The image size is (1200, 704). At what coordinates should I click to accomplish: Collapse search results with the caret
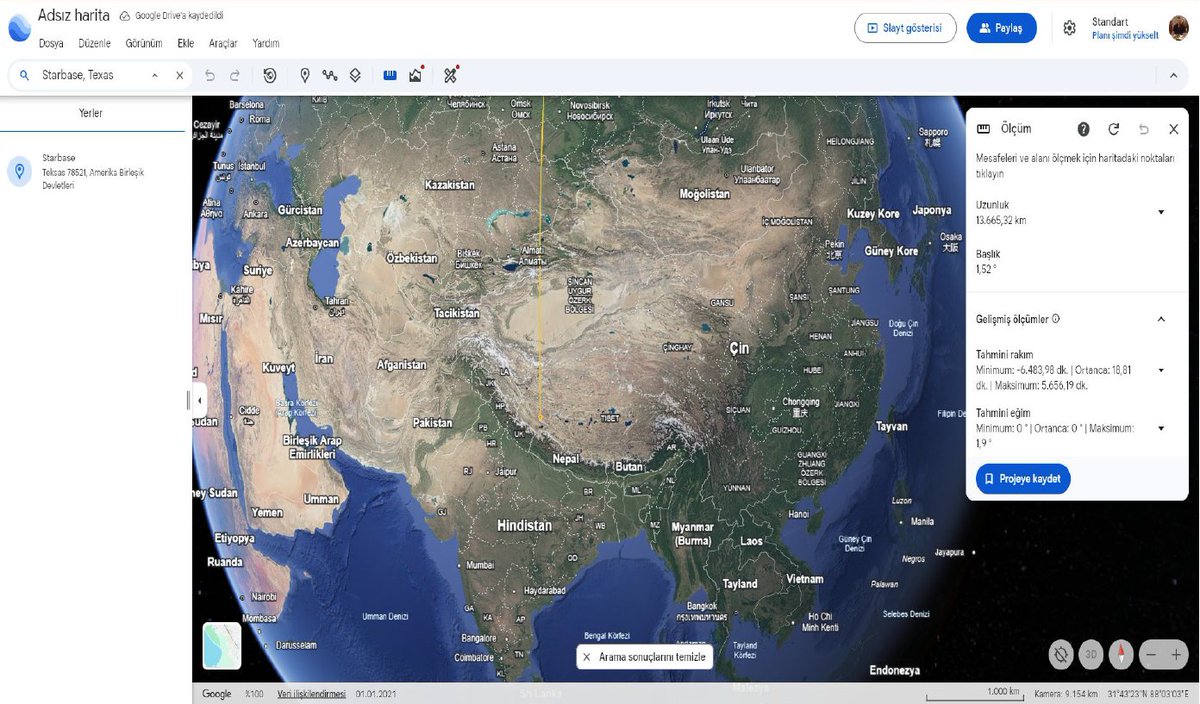pos(155,75)
